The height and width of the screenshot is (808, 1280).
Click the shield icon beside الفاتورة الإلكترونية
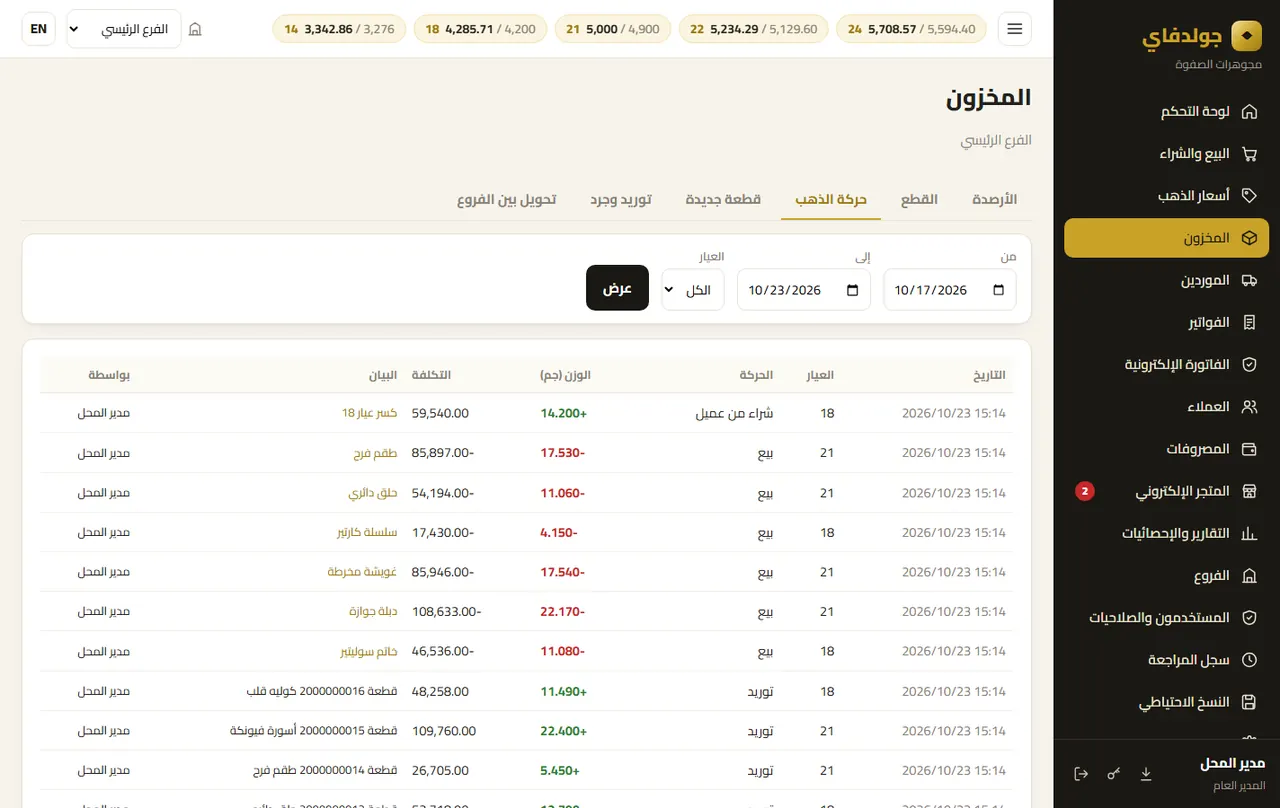click(1248, 365)
